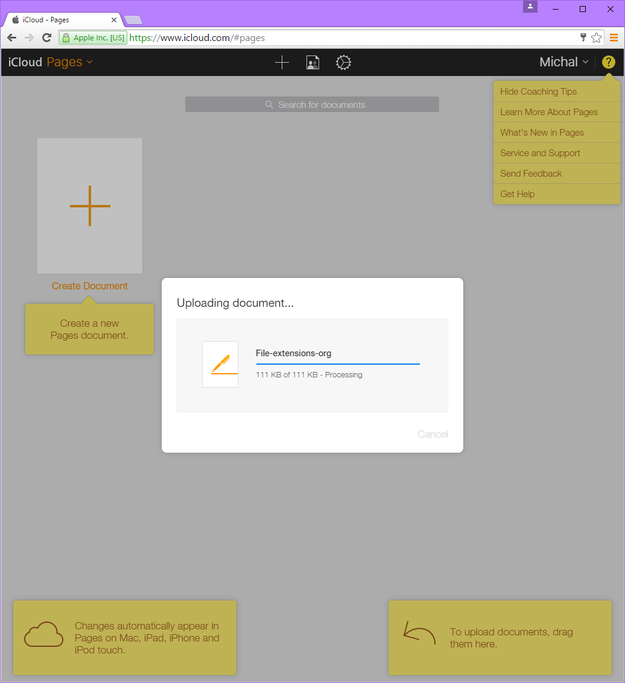Screen dimensions: 625x683
Task: Click the 111 KB of 111 KB status text
Action: (x=309, y=375)
